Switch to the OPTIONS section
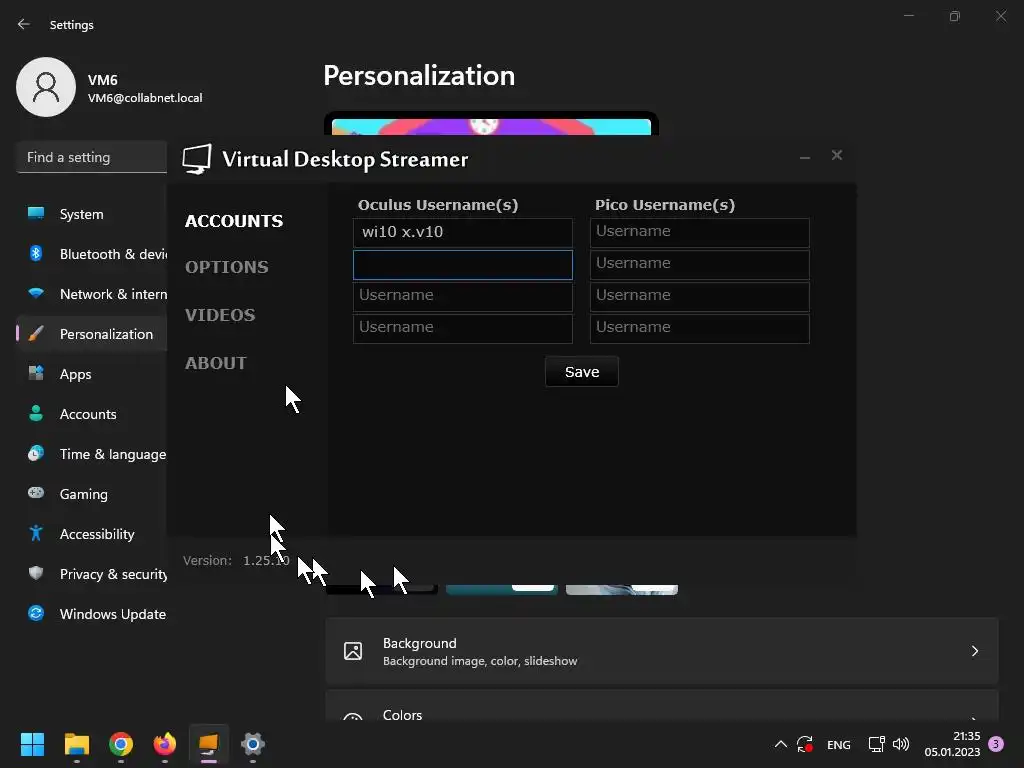This screenshot has width=1024, height=768. (x=227, y=266)
